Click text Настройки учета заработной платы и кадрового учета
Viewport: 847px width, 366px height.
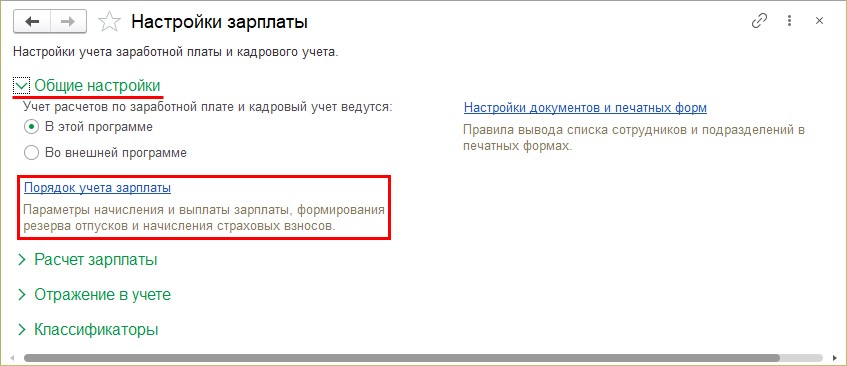[x=176, y=52]
